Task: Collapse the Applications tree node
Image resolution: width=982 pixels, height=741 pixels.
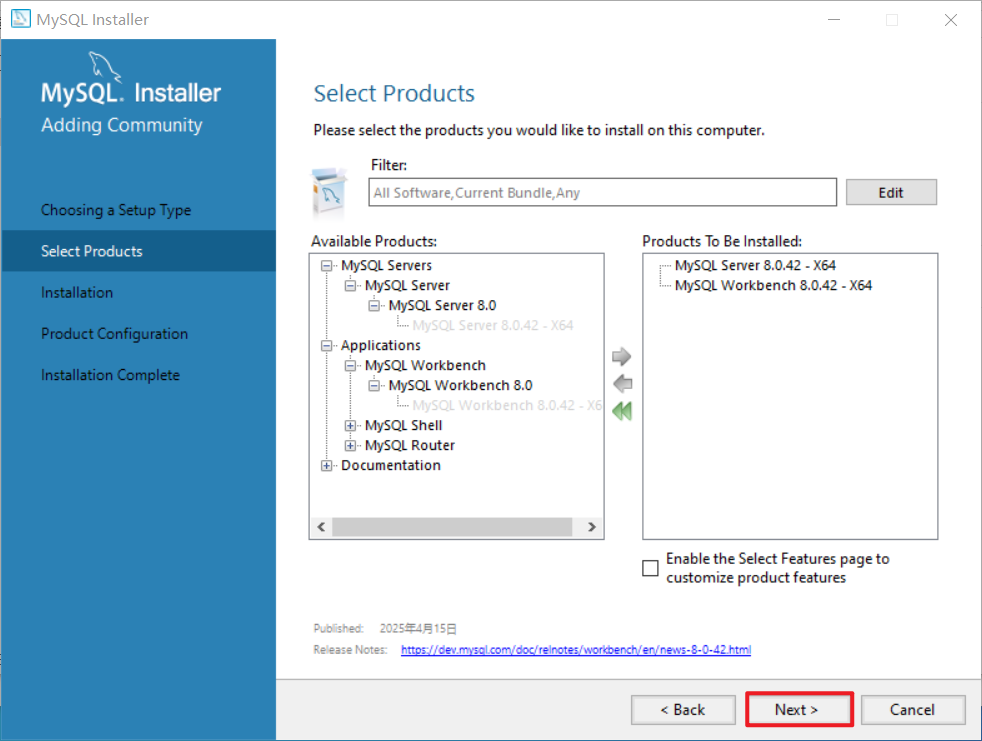Action: pos(326,346)
